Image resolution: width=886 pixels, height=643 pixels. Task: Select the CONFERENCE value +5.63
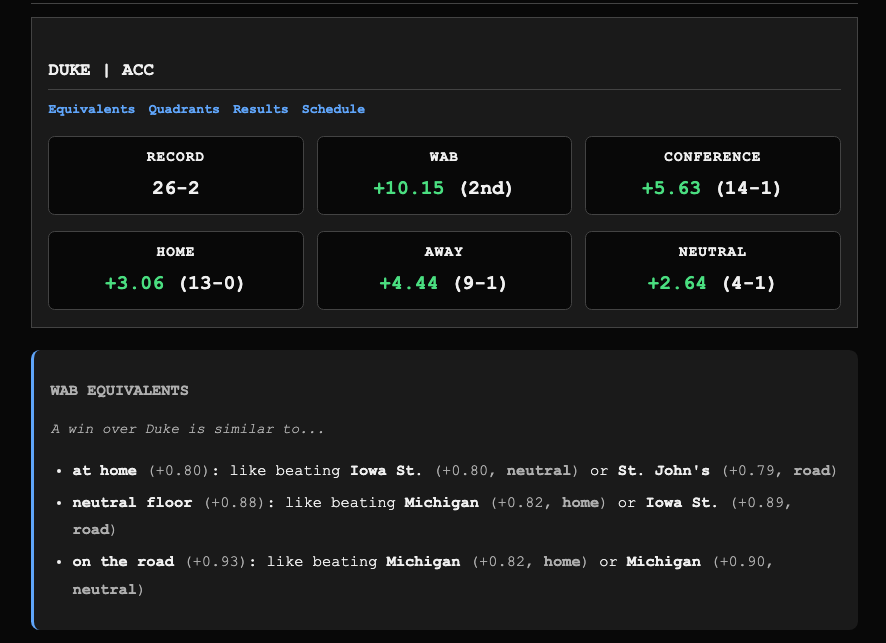pyautogui.click(x=671, y=188)
